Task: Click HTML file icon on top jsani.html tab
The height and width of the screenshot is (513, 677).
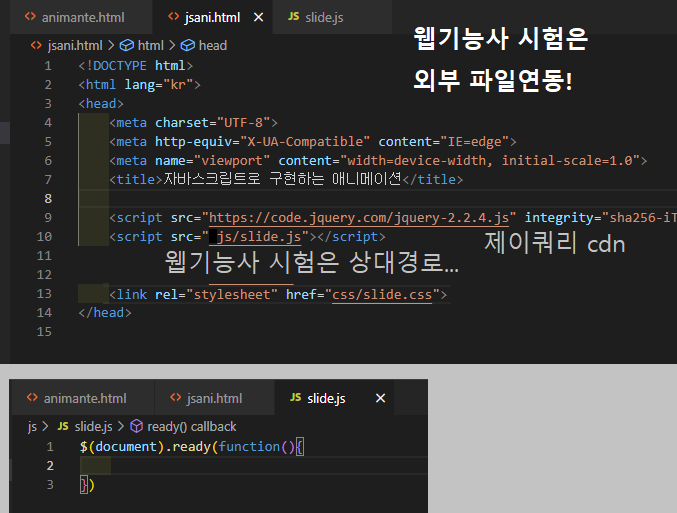Action: [174, 16]
